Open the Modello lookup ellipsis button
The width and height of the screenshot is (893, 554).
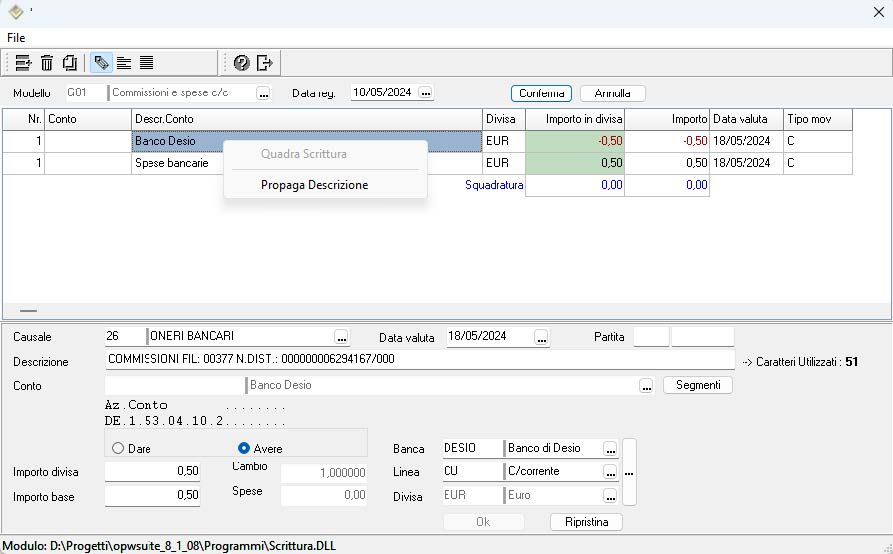263,93
